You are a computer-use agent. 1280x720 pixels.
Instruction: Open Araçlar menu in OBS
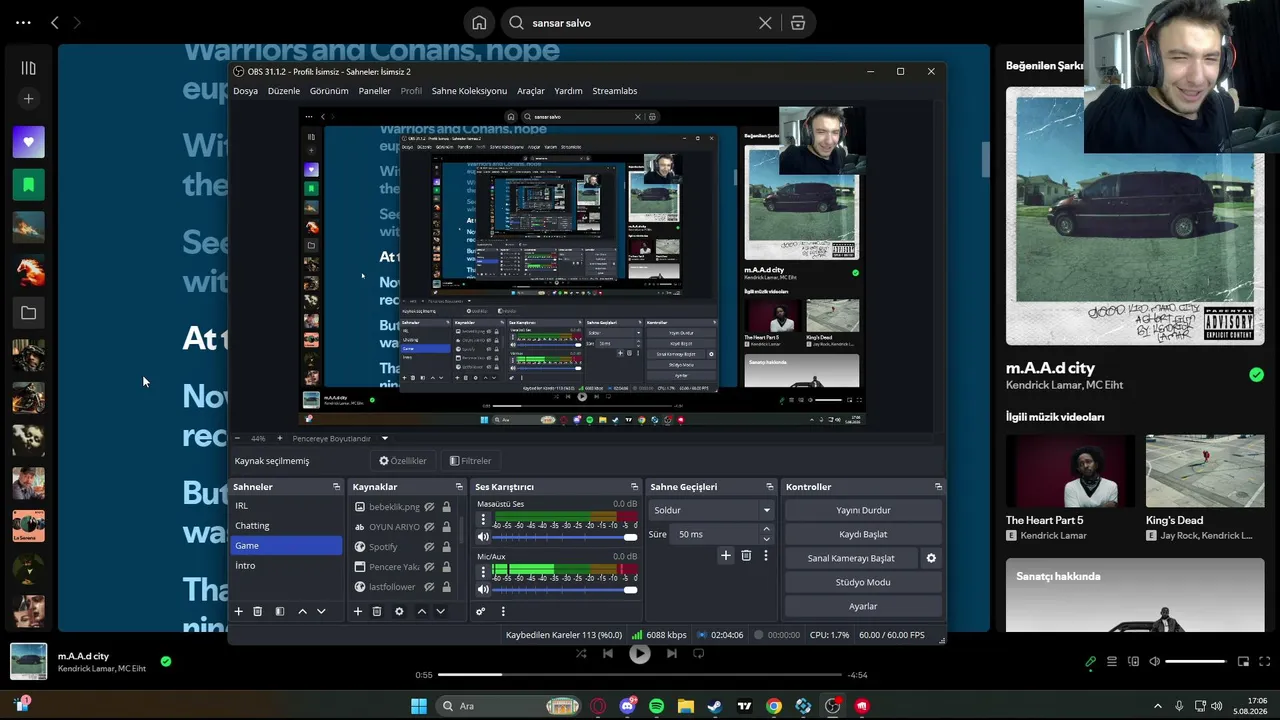pyautogui.click(x=531, y=91)
